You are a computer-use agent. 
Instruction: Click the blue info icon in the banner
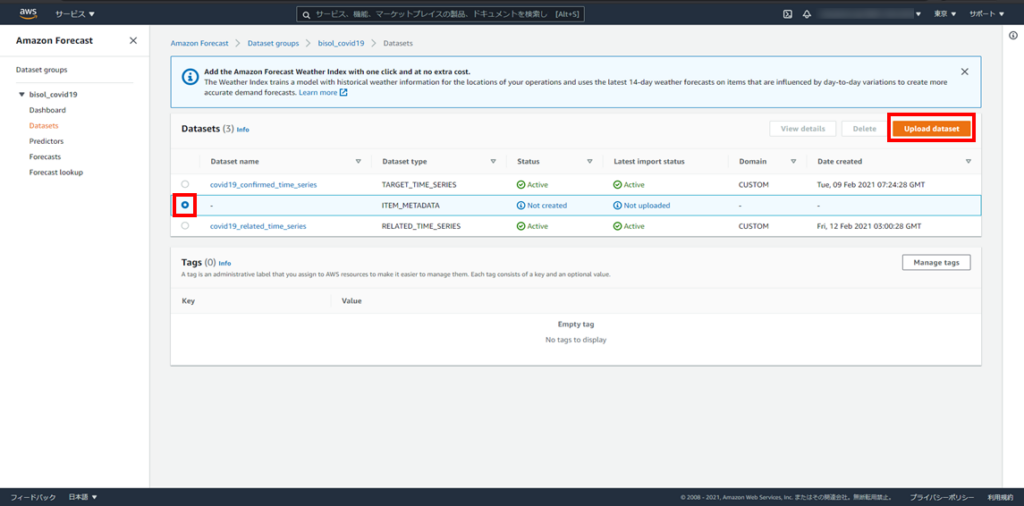189,75
